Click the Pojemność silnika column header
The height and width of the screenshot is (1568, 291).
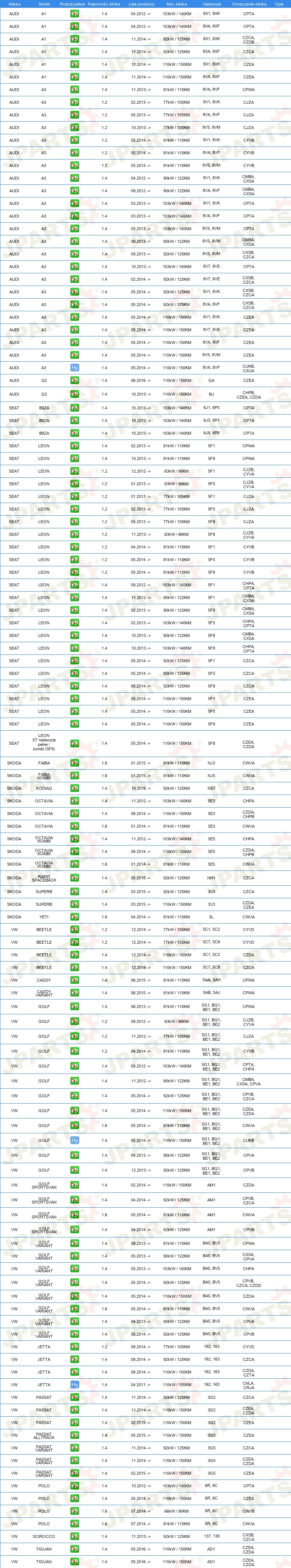click(x=103, y=4)
